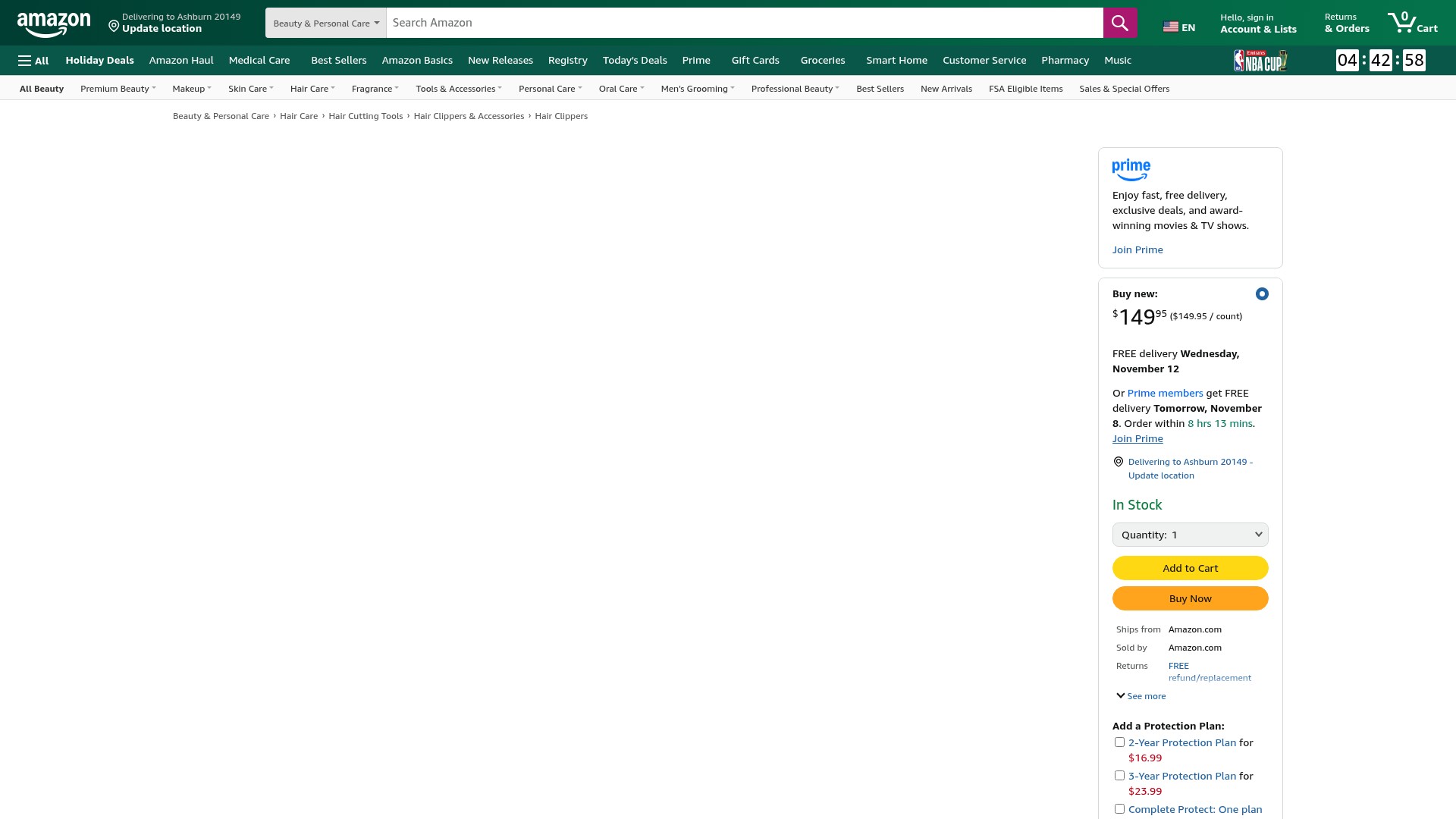Click the countdown timer display
This screenshot has height=819, width=1456.
[1380, 60]
